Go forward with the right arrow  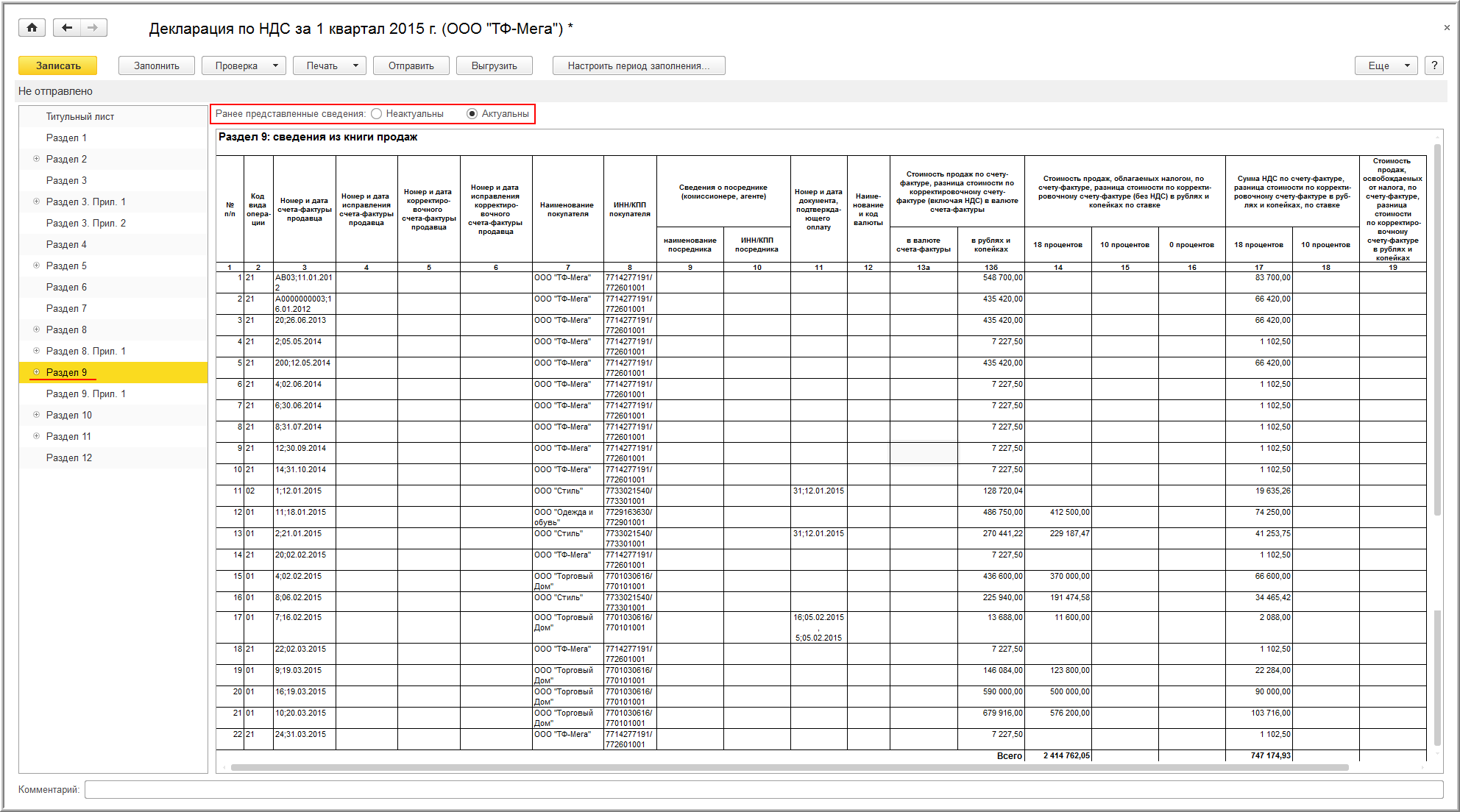(93, 28)
